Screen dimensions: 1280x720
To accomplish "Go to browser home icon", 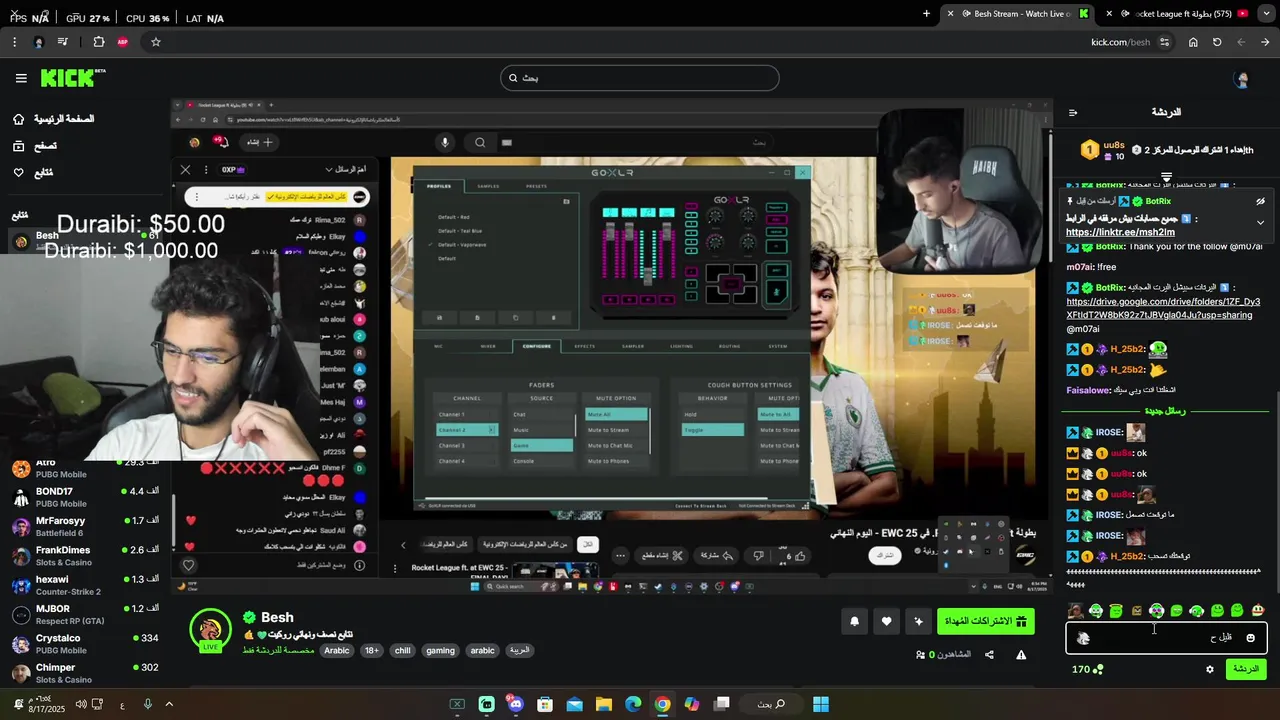I will (1193, 42).
